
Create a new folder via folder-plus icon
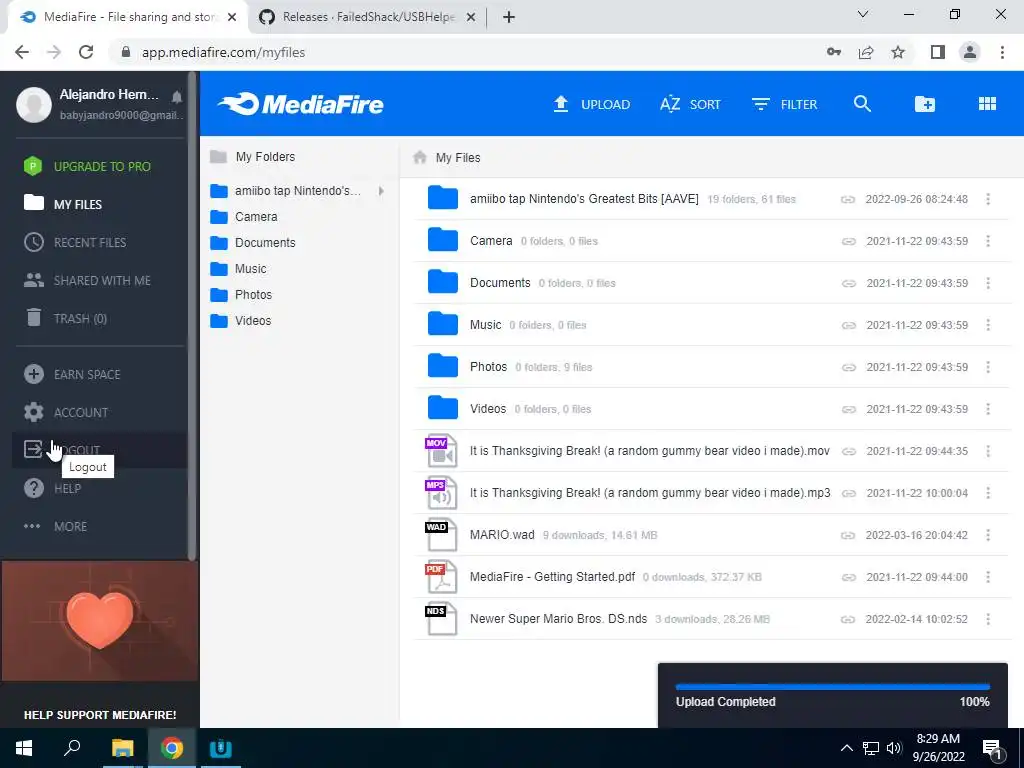925,104
